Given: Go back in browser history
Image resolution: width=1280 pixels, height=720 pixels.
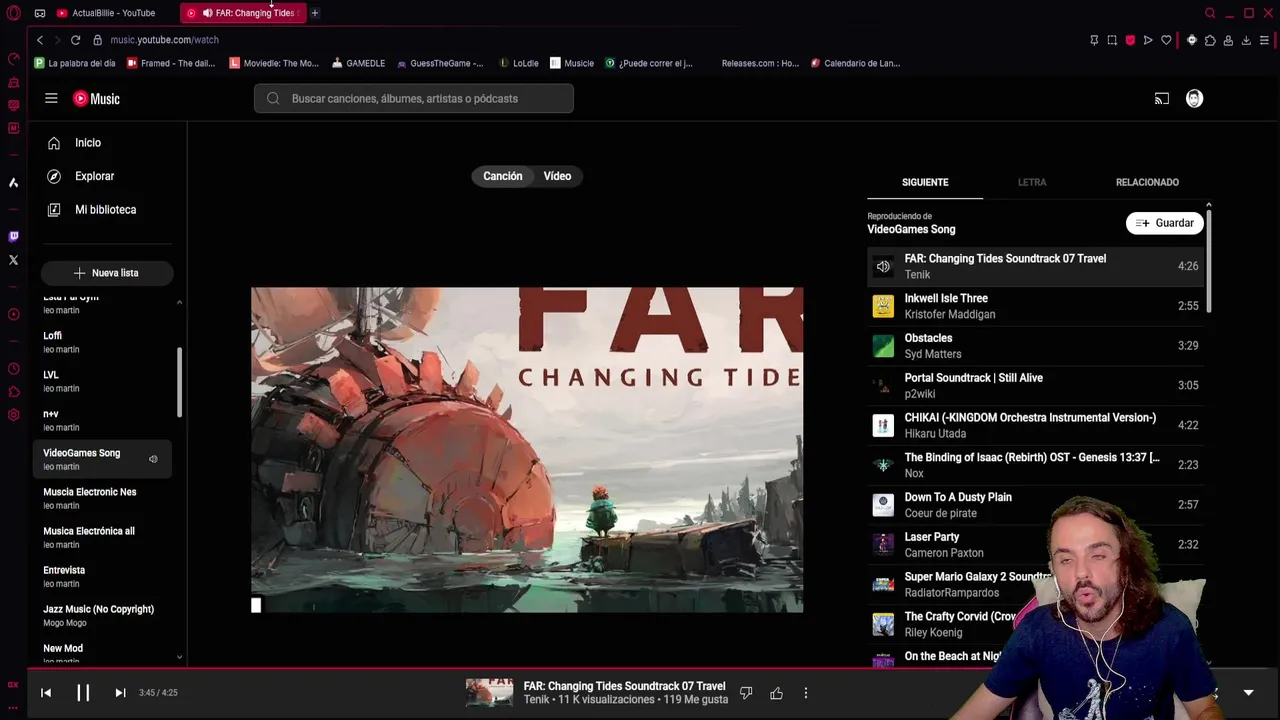Looking at the screenshot, I should click(40, 40).
